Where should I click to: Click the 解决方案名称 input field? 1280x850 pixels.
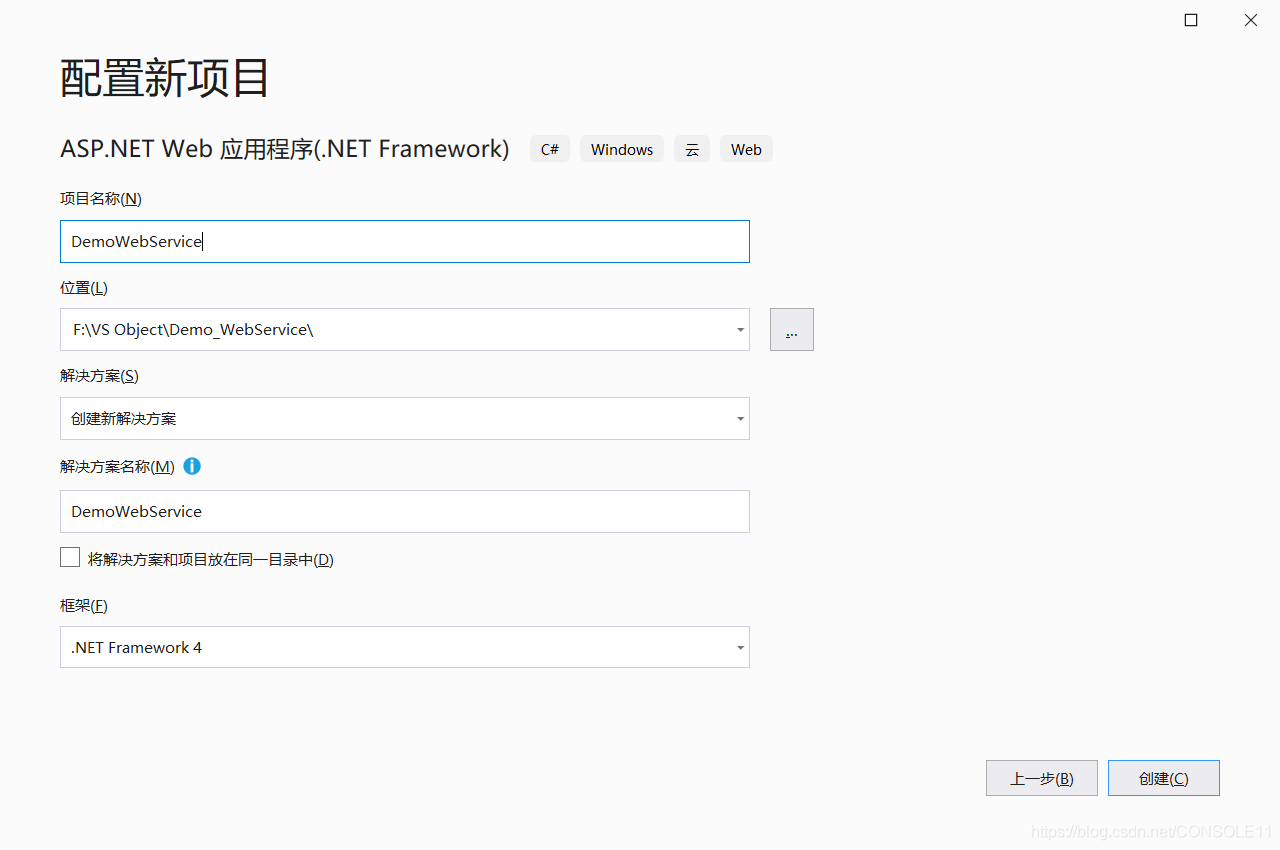click(405, 511)
